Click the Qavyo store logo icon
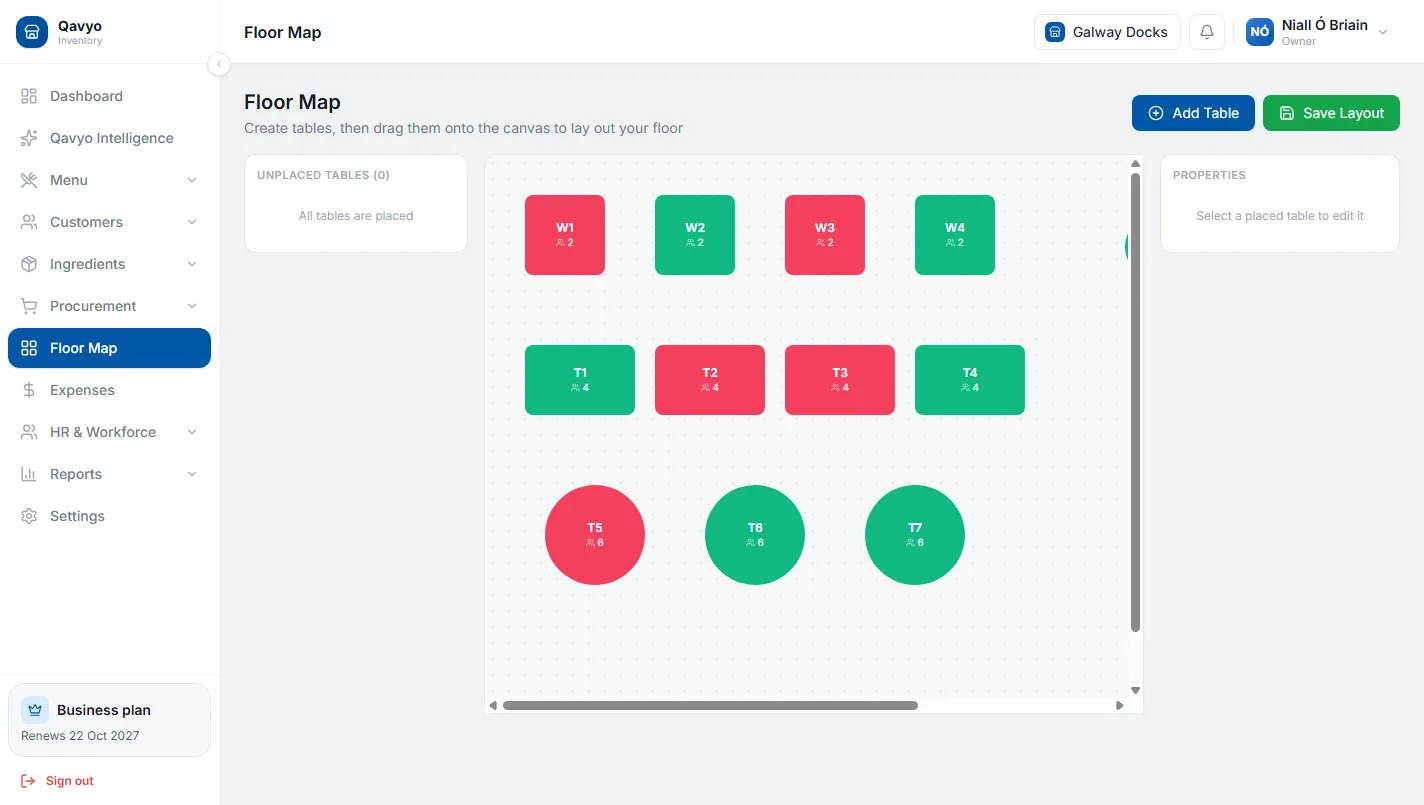Screen dimensions: 1424x805 (32, 32)
